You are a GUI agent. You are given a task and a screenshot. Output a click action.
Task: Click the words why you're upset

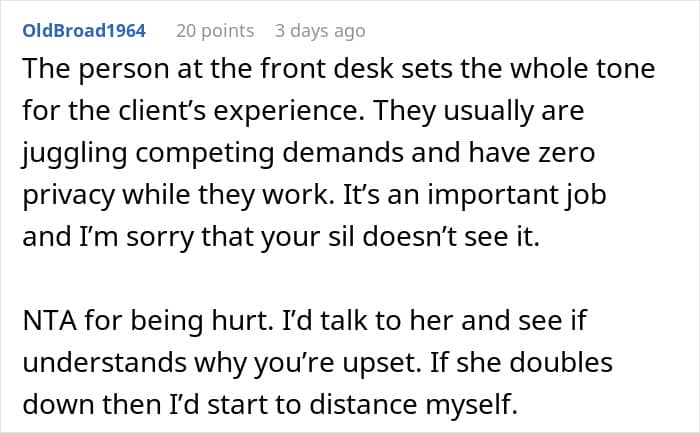pyautogui.click(x=308, y=364)
